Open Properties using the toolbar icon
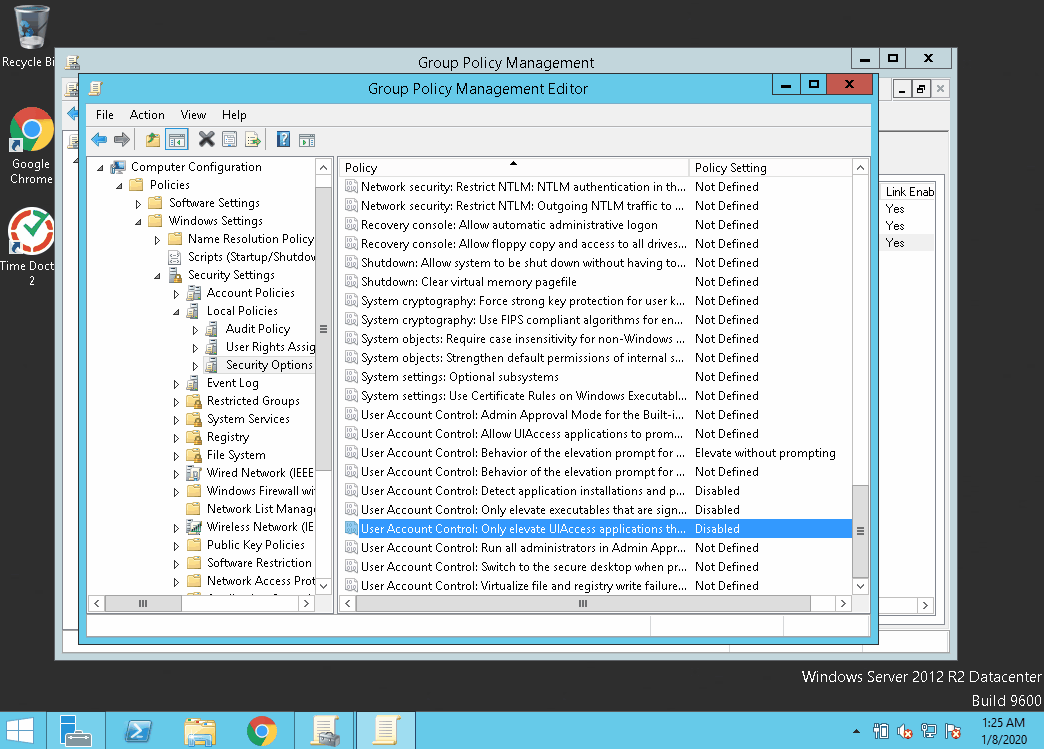 coord(229,139)
